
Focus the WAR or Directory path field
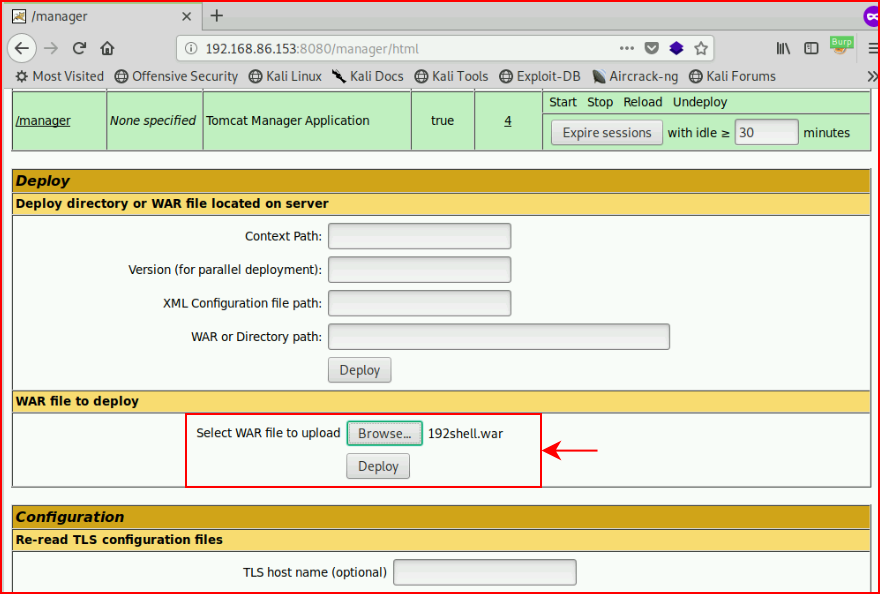[499, 337]
